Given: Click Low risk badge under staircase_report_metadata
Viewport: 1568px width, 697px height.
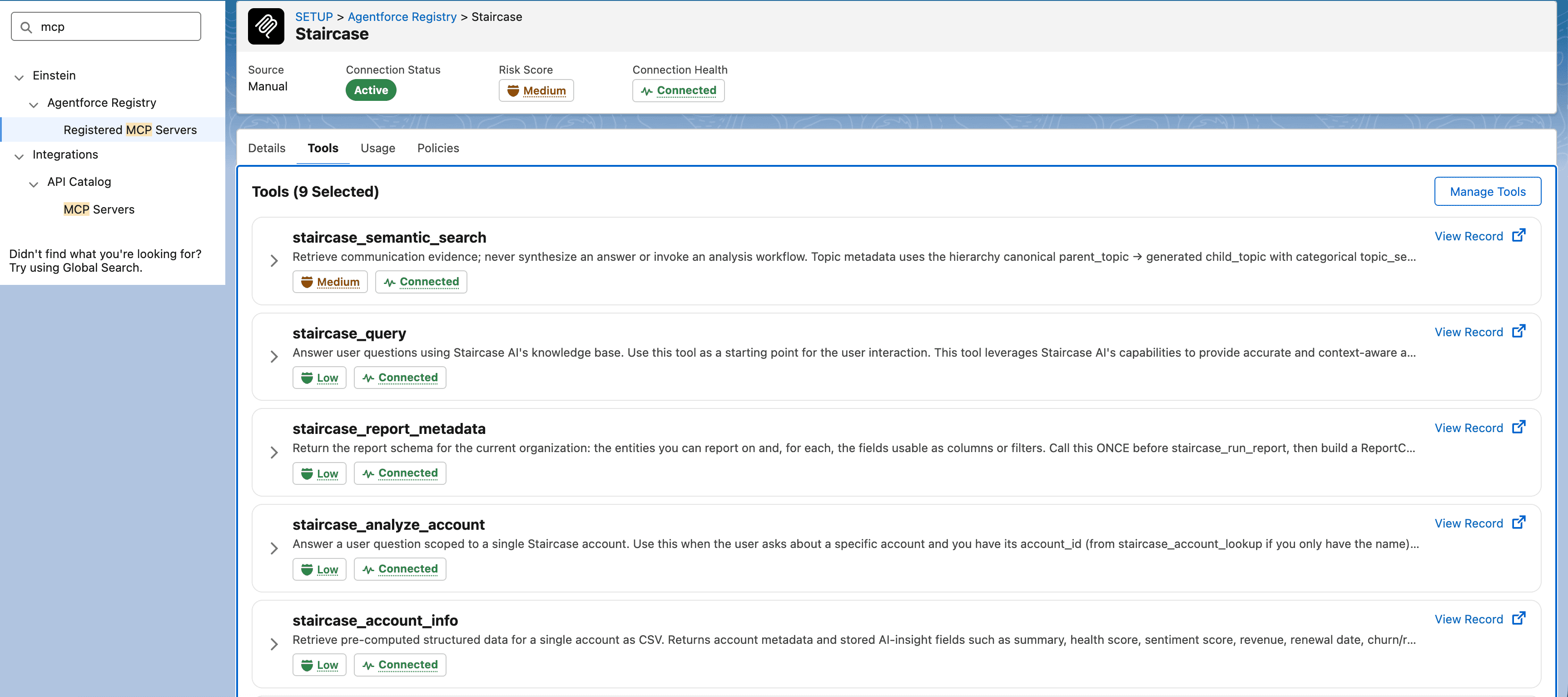Looking at the screenshot, I should [320, 473].
